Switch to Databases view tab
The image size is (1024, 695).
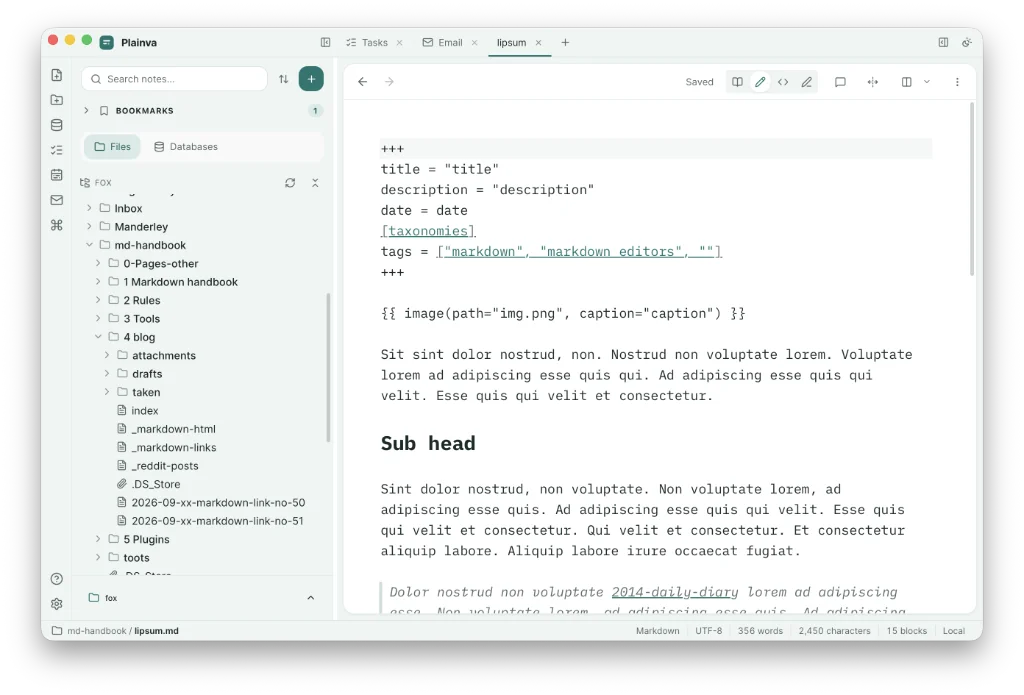[186, 146]
